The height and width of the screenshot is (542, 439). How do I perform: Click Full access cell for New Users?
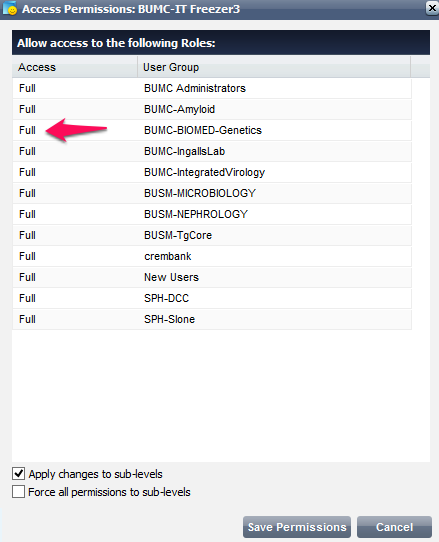pos(27,277)
